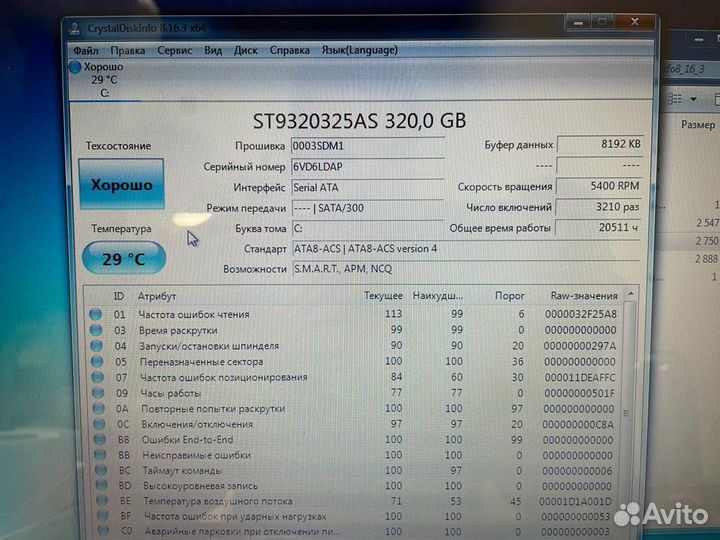
Task: Click the 29 °C temperature button
Action: tap(124, 258)
